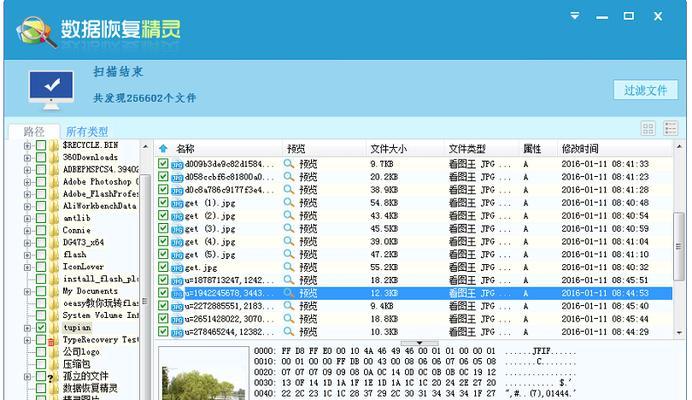Expand IconLover tree node
Screen dimensions: 692x400
click(x=27, y=267)
